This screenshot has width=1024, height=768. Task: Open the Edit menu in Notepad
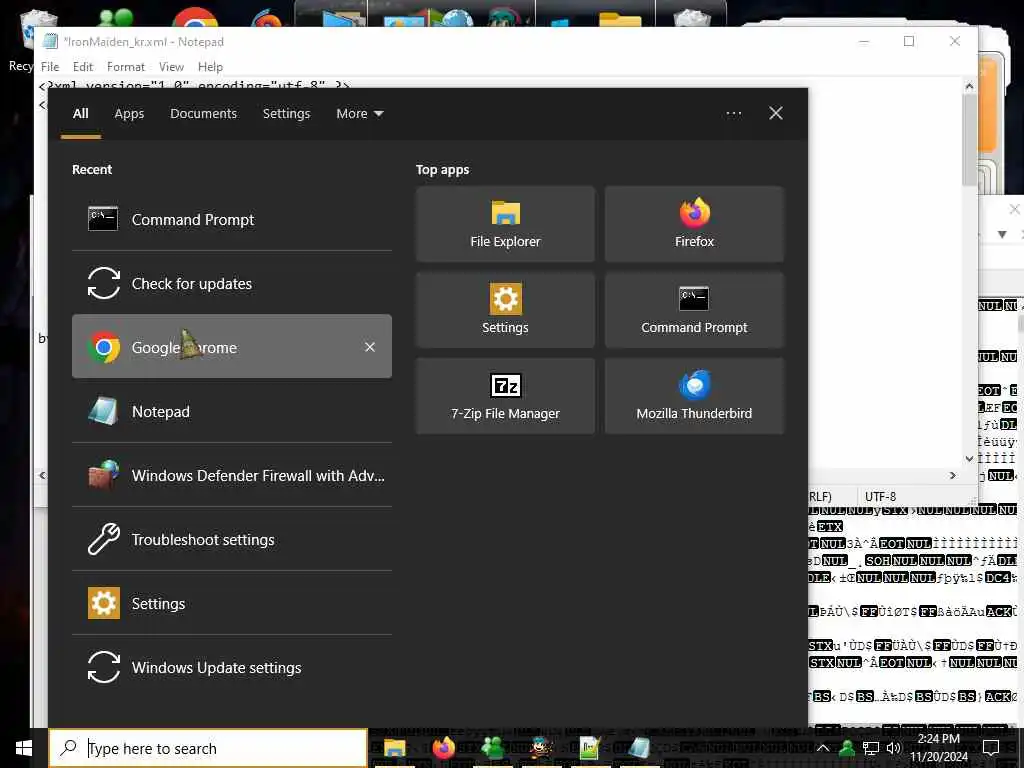coord(83,67)
